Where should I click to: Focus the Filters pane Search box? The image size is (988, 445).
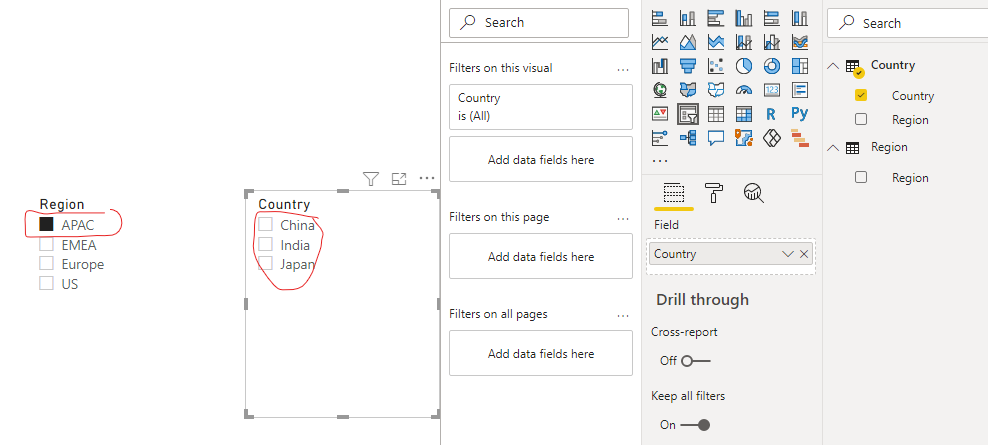pyautogui.click(x=539, y=23)
